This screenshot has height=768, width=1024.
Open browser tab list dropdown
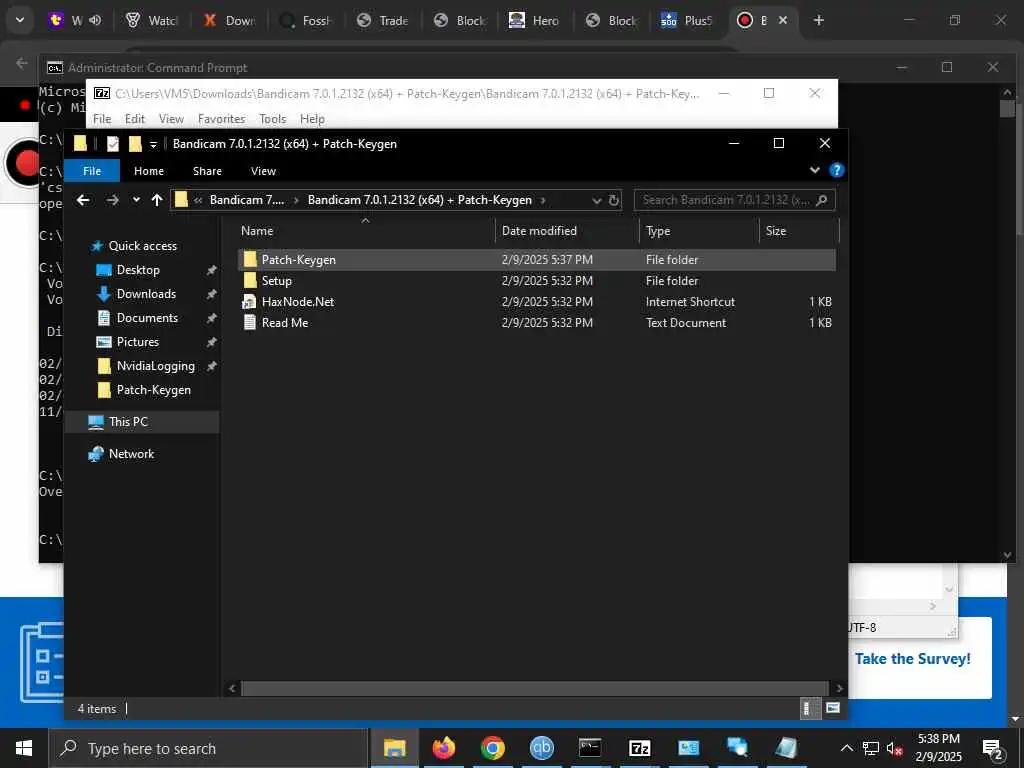pyautogui.click(x=20, y=20)
